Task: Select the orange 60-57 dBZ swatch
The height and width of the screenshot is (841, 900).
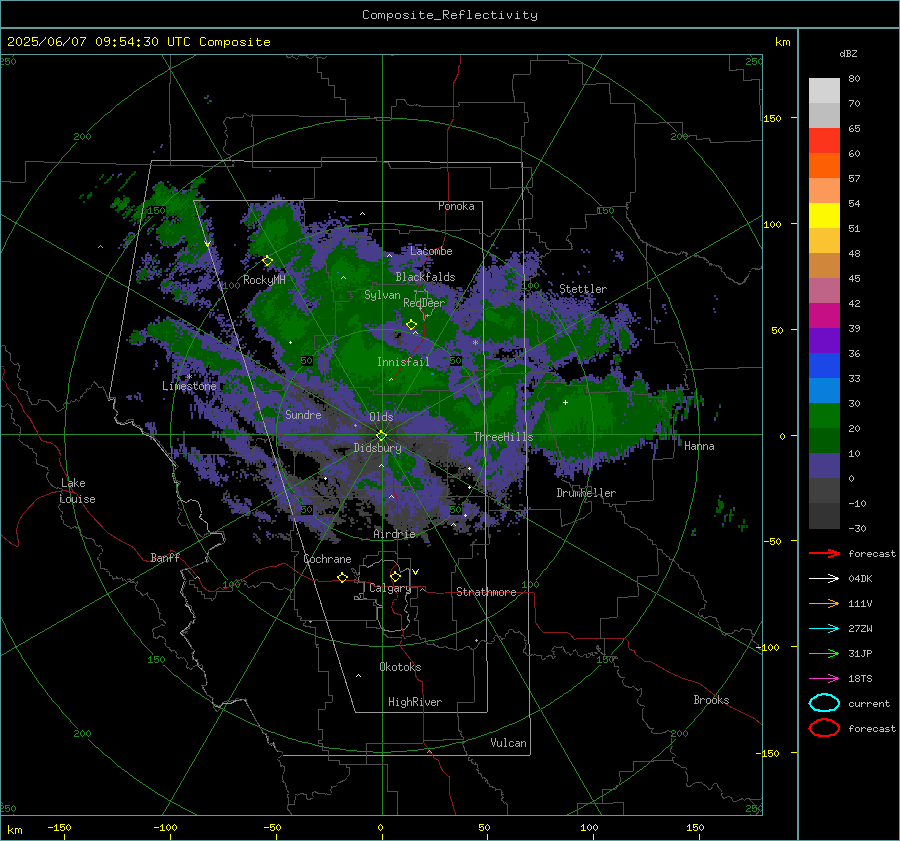Action: pos(824,166)
